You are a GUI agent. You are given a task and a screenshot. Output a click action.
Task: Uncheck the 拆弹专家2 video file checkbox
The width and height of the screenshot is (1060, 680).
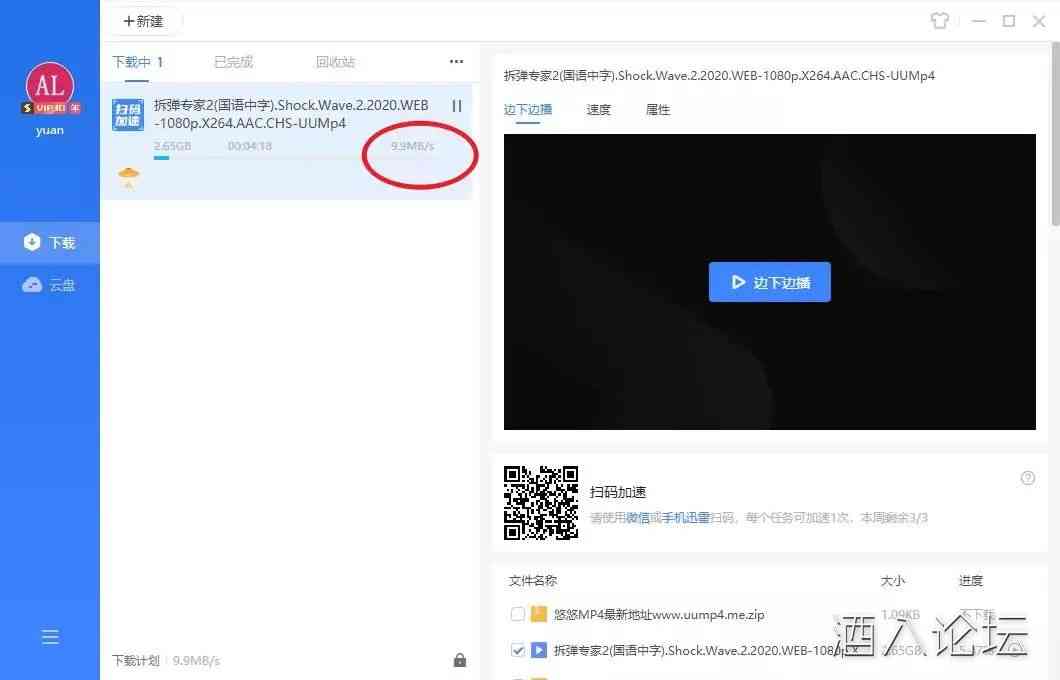tap(517, 650)
